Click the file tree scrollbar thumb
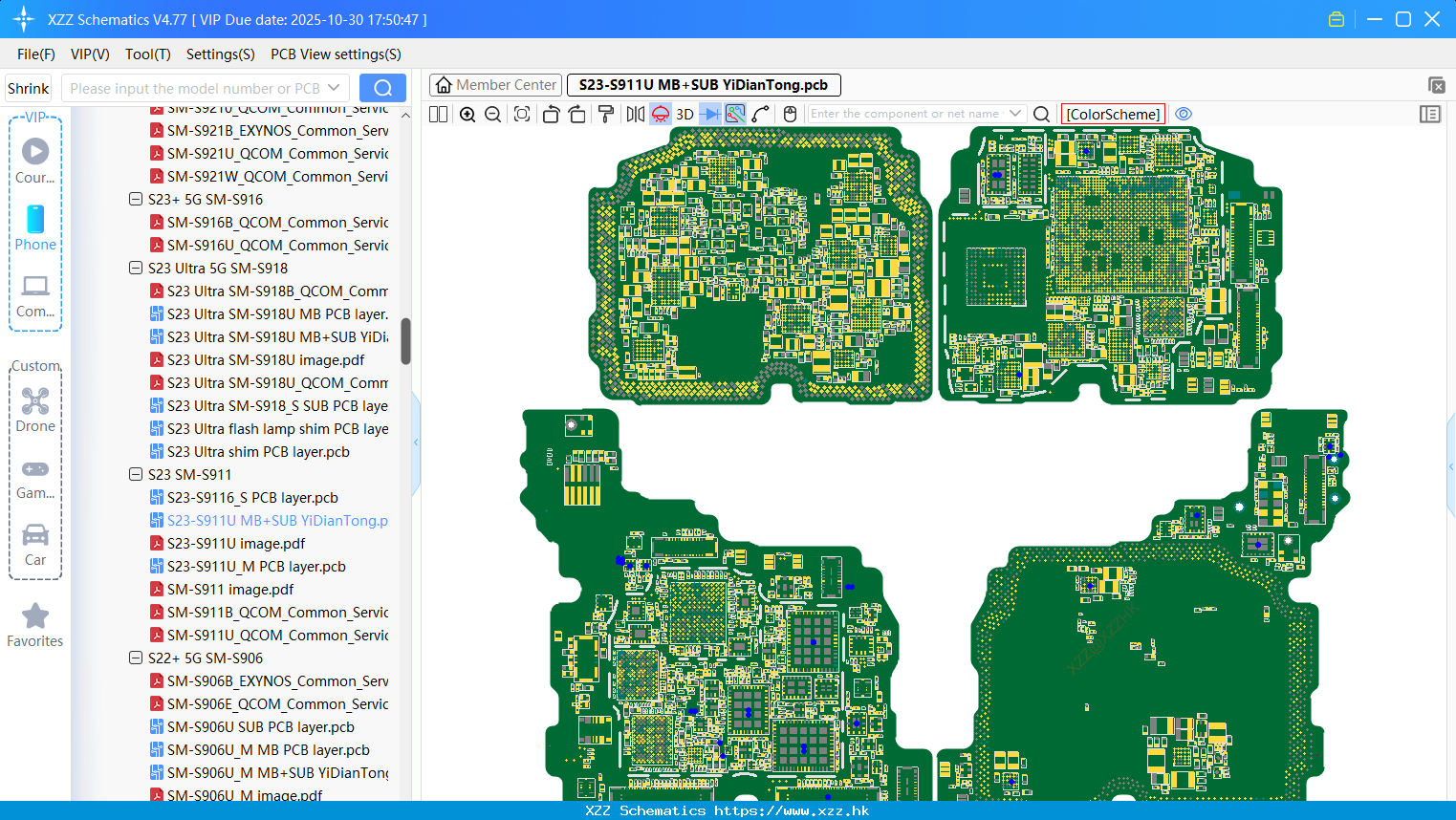The width and height of the screenshot is (1456, 820). (x=405, y=341)
